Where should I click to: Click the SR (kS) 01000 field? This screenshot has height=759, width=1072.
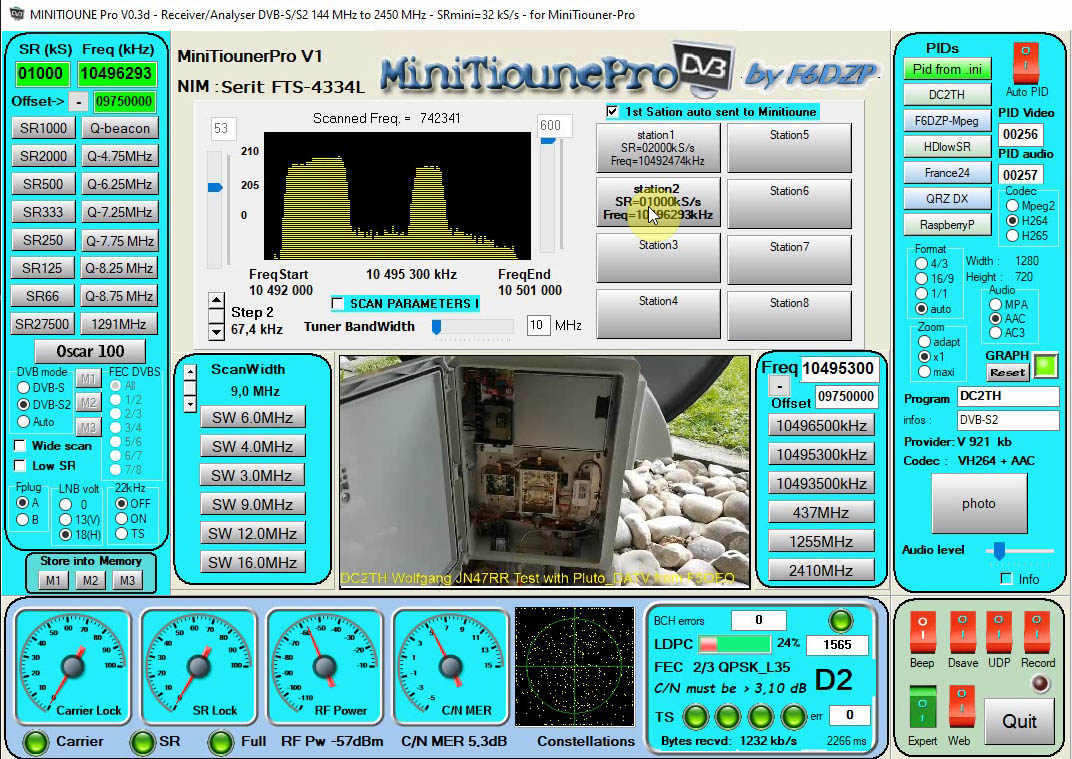pos(41,74)
